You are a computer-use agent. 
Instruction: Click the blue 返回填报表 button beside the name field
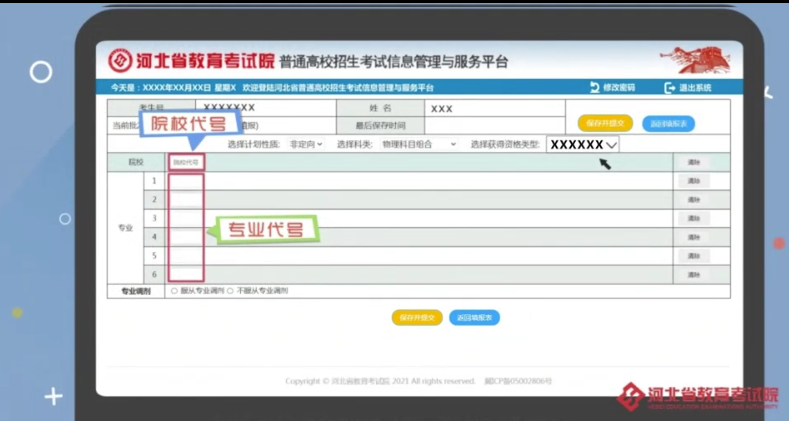click(668, 124)
